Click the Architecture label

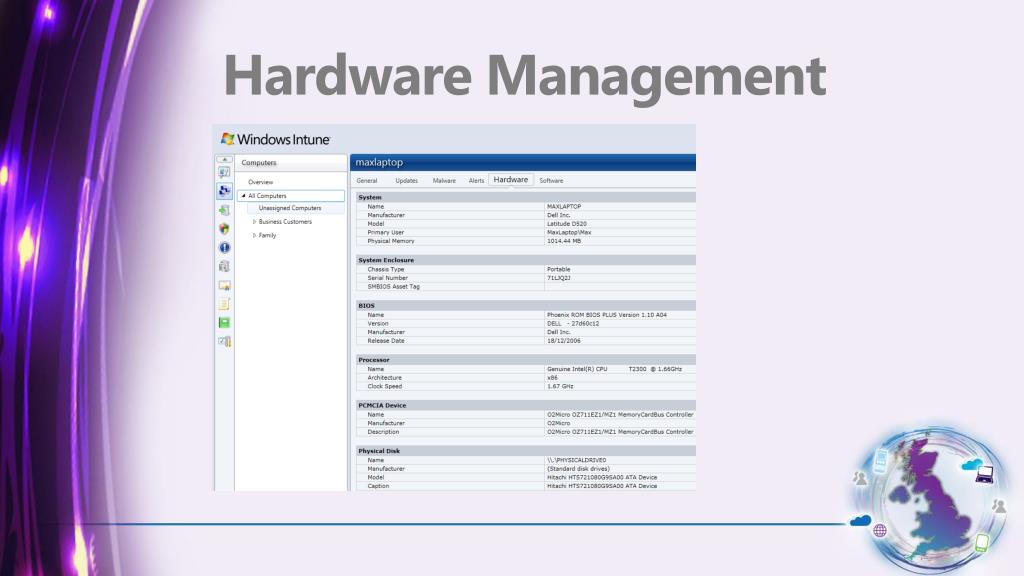pyautogui.click(x=384, y=378)
